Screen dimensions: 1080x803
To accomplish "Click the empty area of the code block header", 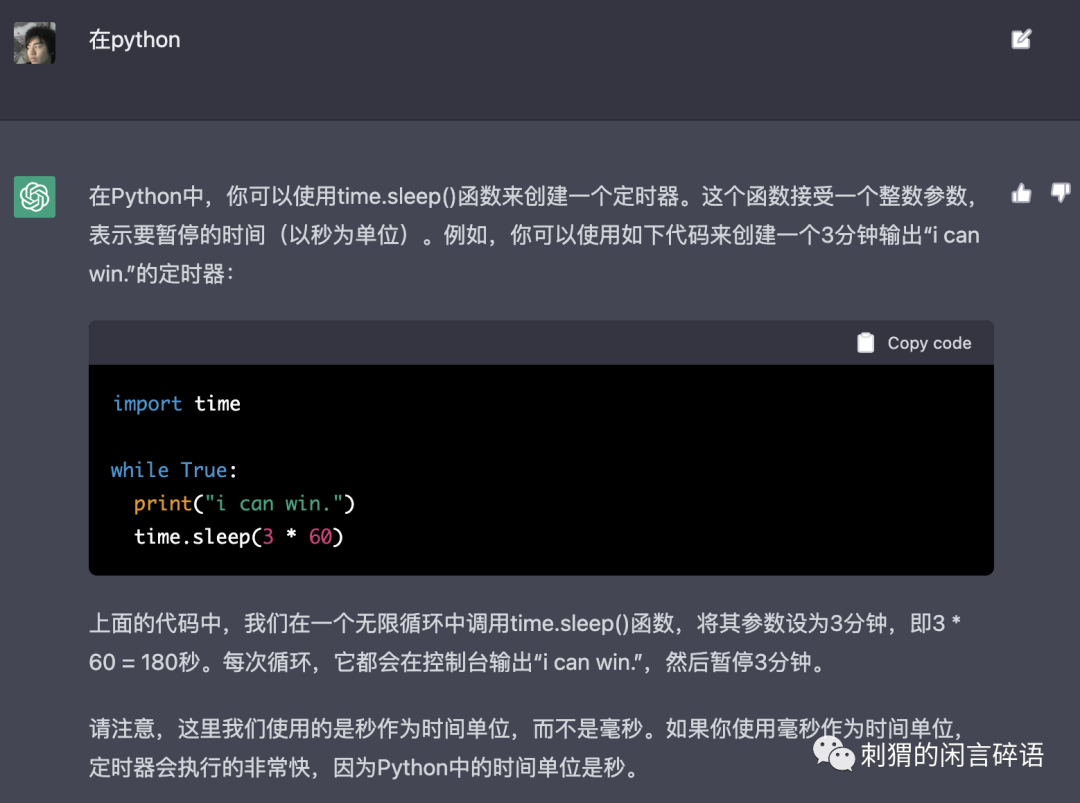I will click(x=450, y=343).
